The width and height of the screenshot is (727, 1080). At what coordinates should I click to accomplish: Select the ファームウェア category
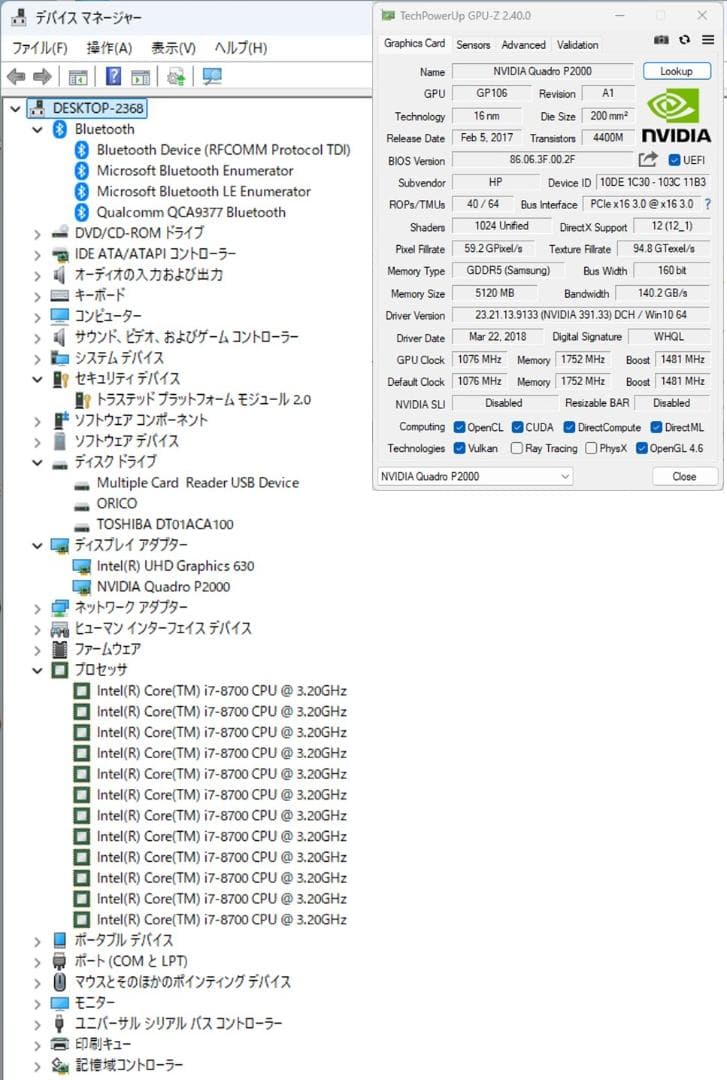pyautogui.click(x=107, y=650)
